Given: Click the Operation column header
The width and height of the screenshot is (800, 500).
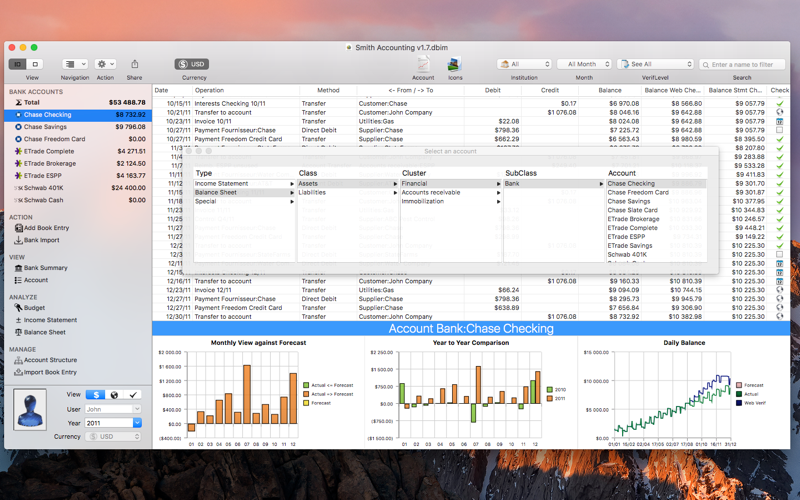Looking at the screenshot, I should (x=245, y=90).
